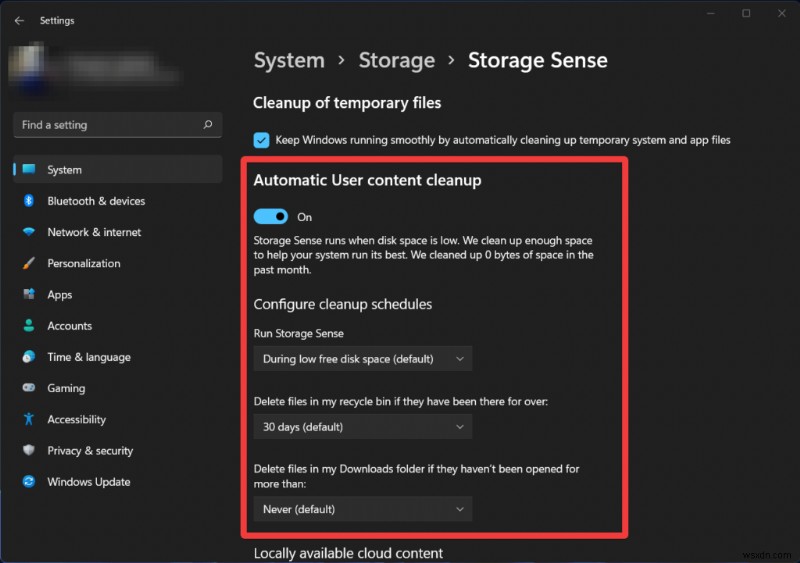Open the Downloads folder Never dropdown
Screen dimensions: 800x563
coord(363,509)
